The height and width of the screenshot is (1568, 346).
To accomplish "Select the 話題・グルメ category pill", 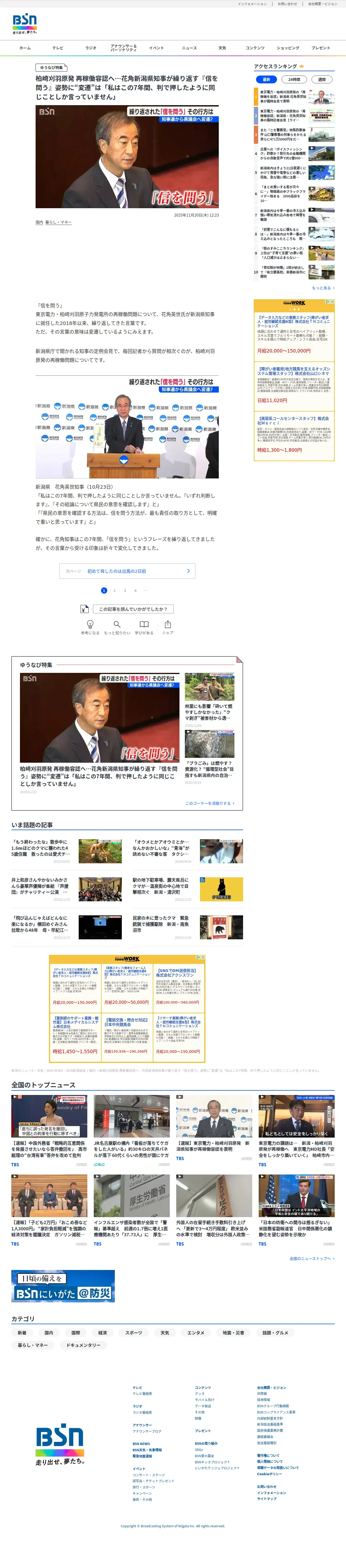I will (275, 1333).
